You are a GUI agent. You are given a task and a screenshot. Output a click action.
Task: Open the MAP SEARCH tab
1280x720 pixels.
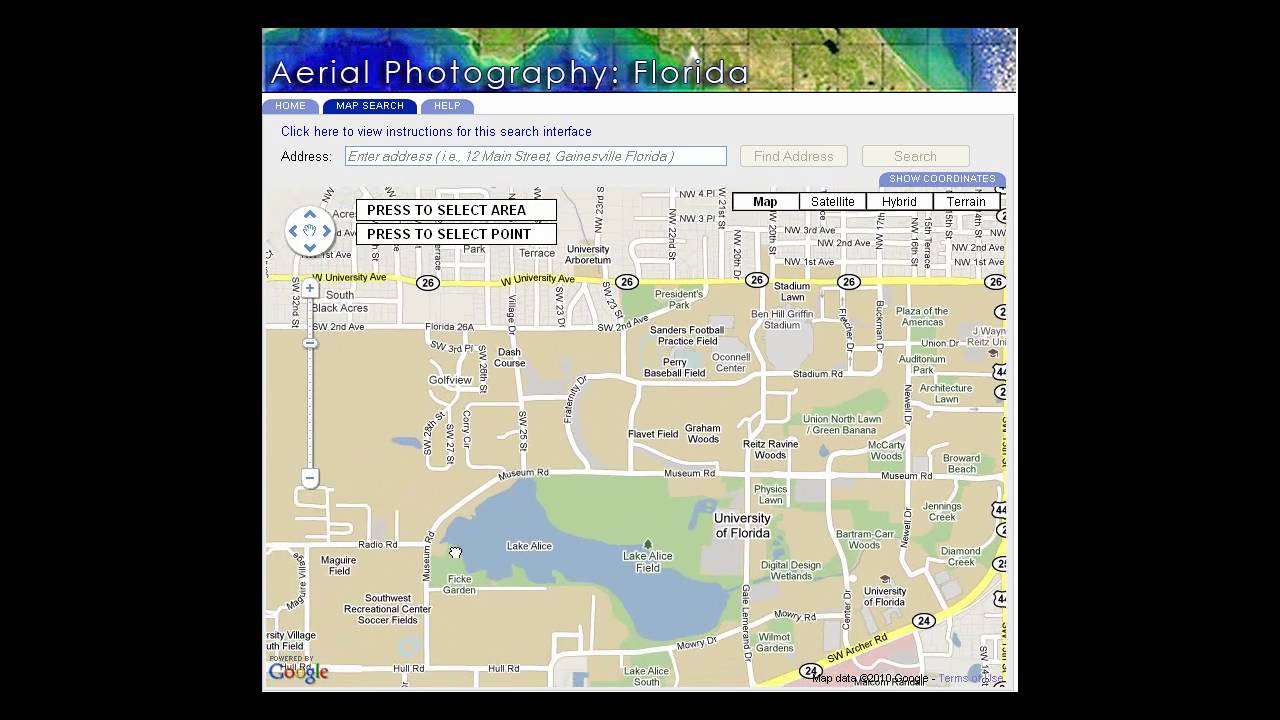pyautogui.click(x=370, y=106)
